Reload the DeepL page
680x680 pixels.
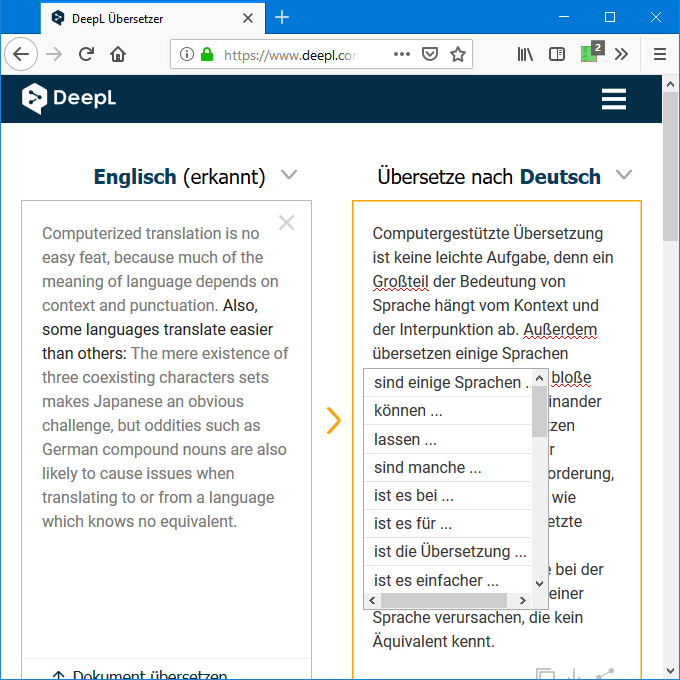[x=86, y=54]
